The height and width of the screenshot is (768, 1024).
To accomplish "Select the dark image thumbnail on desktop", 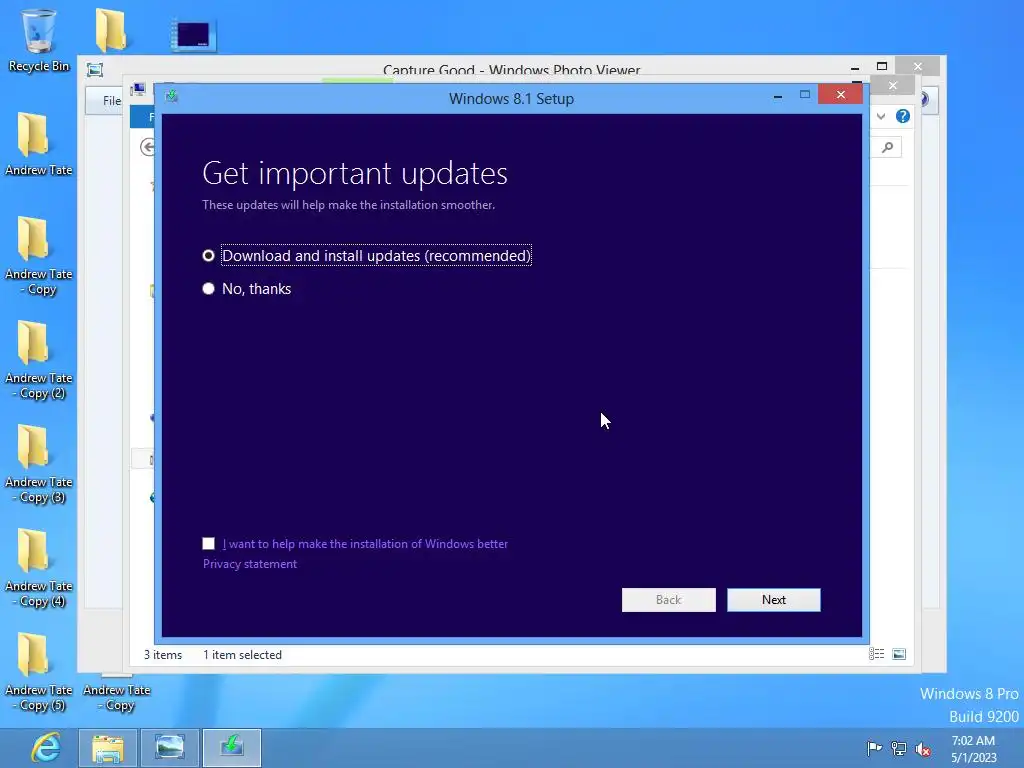I will click(x=193, y=35).
